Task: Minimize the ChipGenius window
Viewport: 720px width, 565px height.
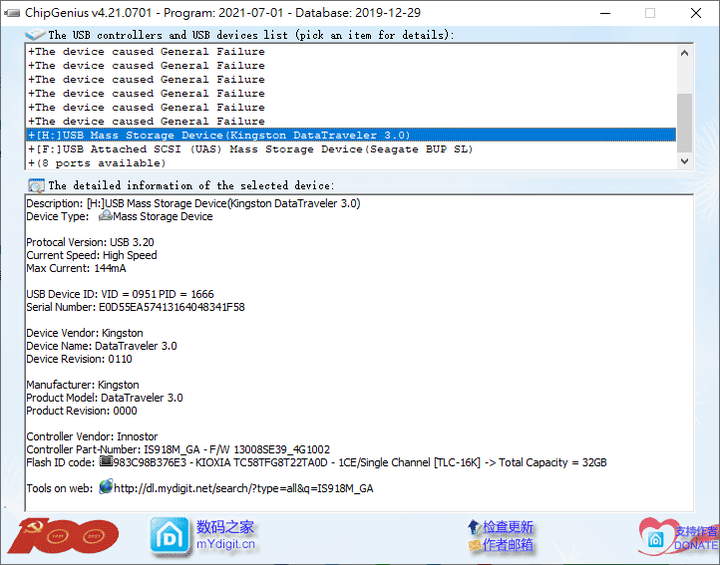Action: pyautogui.click(x=605, y=13)
